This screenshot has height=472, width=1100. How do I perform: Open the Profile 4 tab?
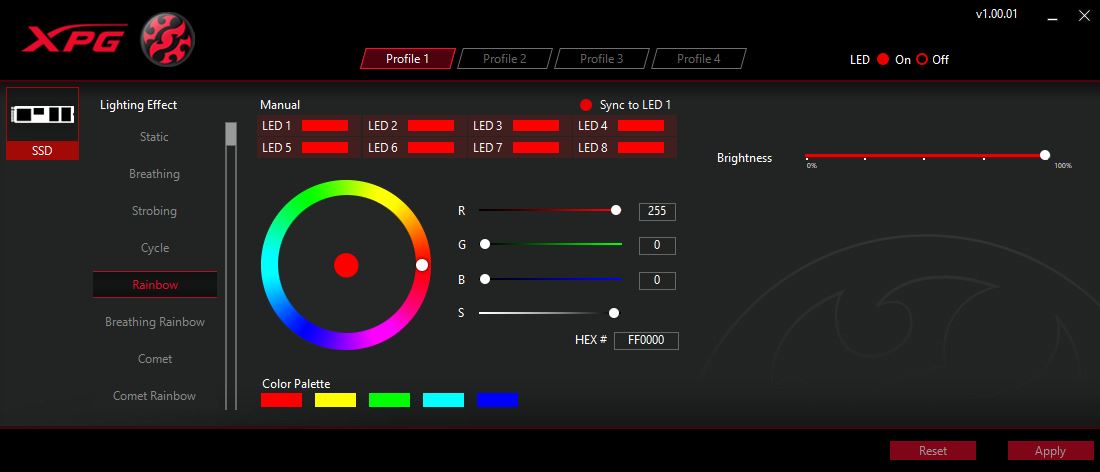(698, 59)
